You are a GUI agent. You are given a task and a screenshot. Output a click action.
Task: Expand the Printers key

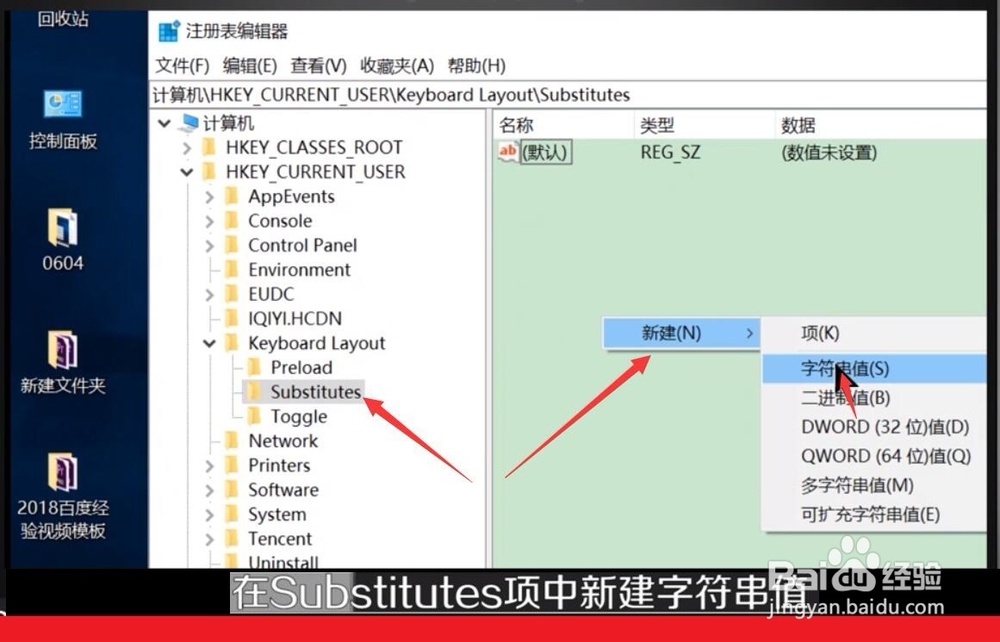pyautogui.click(x=209, y=466)
